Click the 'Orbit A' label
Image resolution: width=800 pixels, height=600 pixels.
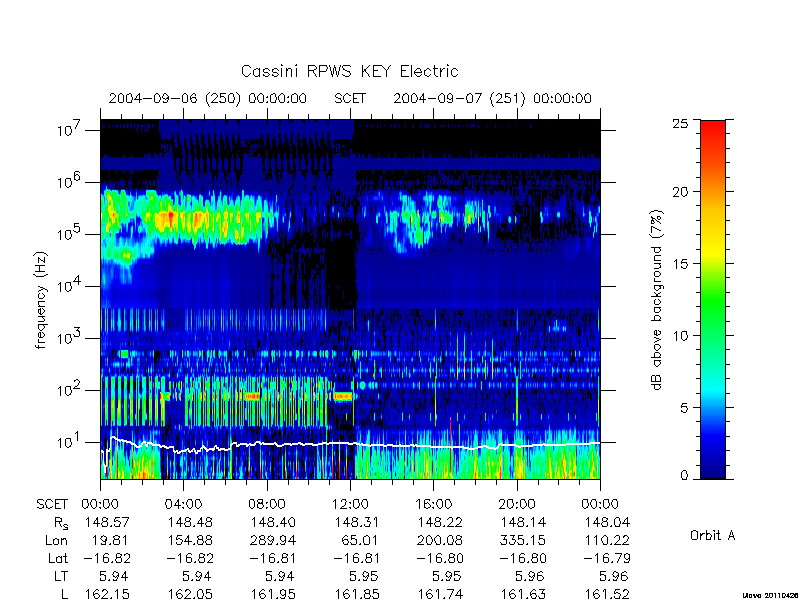(712, 535)
